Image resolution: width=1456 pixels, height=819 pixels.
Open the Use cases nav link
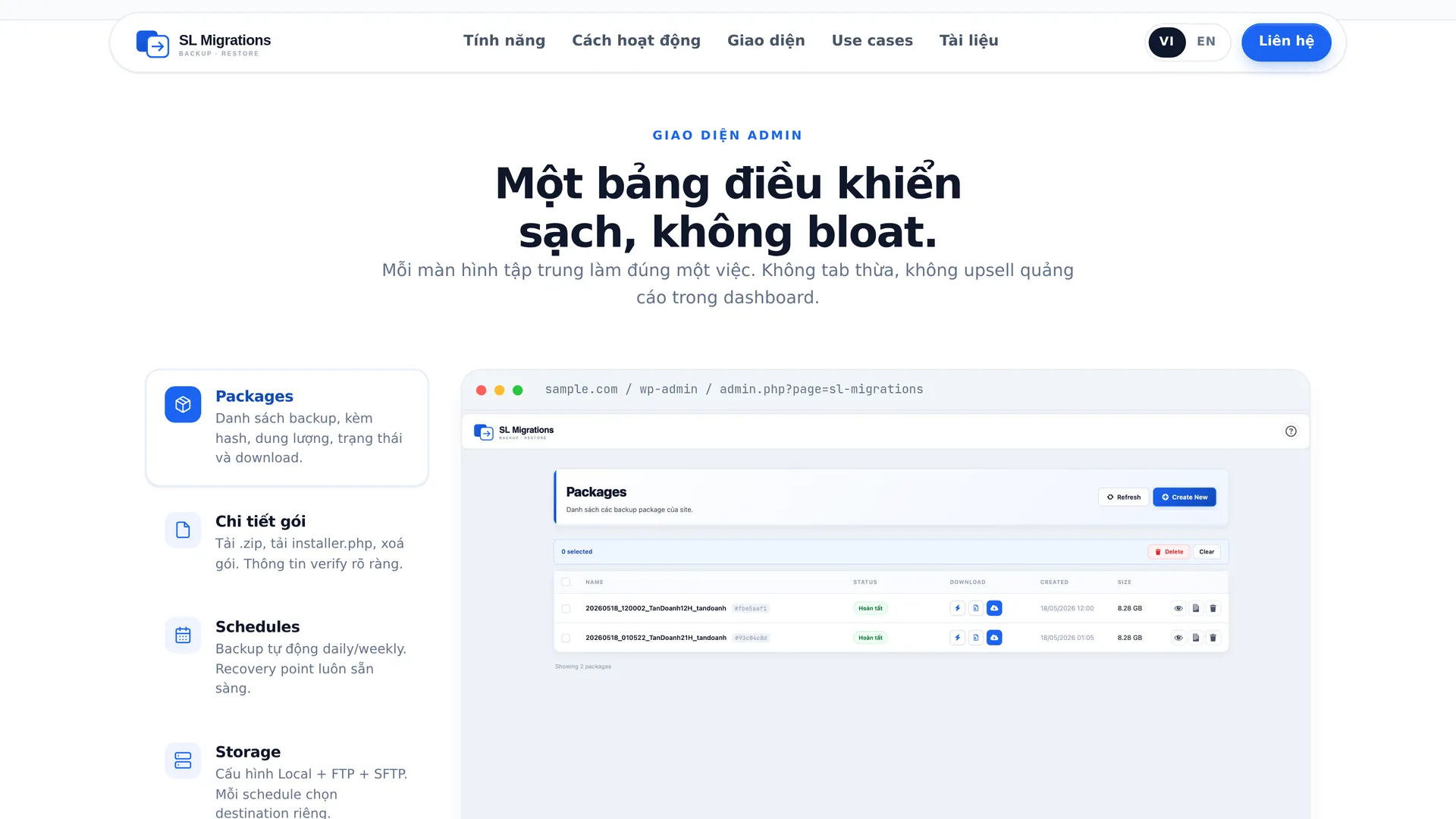(872, 41)
